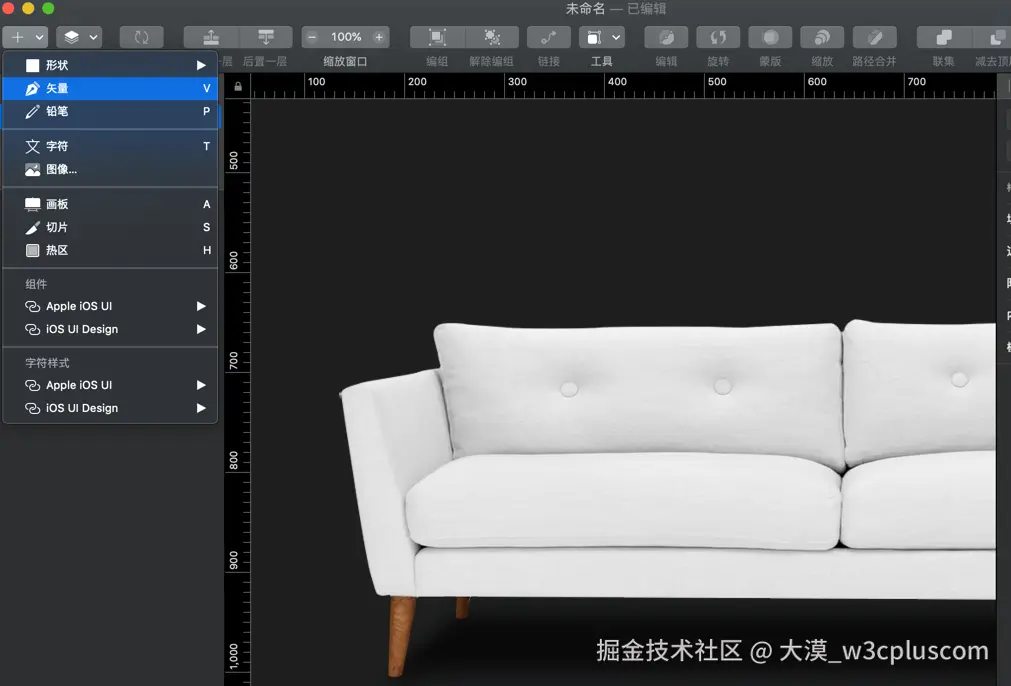The image size is (1011, 686).
Task: Click the 解除编组 ungroup icon
Action: click(x=492, y=37)
